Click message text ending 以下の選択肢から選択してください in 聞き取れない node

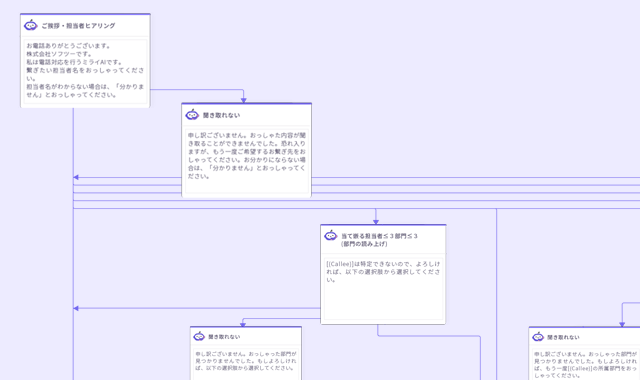(246, 361)
